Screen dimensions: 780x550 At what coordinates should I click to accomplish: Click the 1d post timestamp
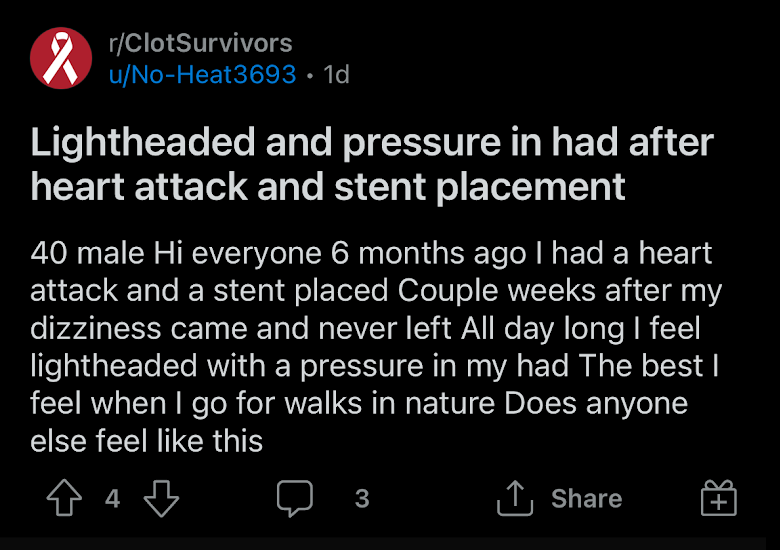(x=336, y=75)
